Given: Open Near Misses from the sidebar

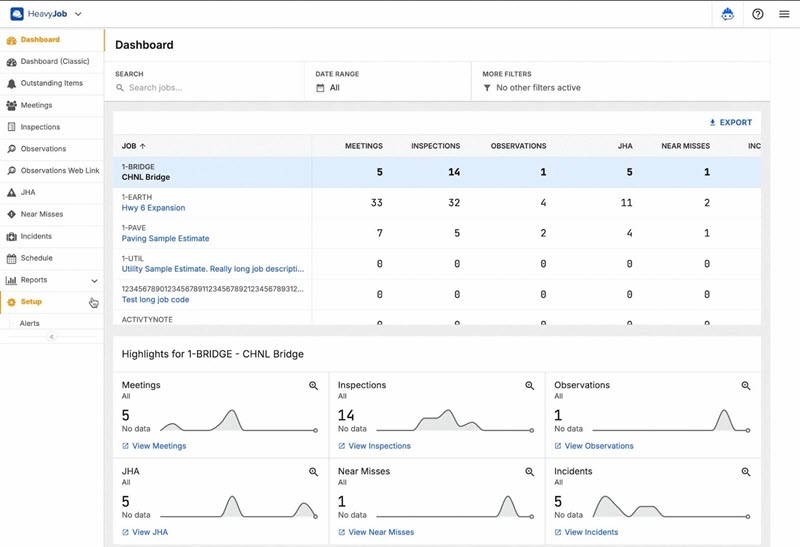Looking at the screenshot, I should (43, 215).
